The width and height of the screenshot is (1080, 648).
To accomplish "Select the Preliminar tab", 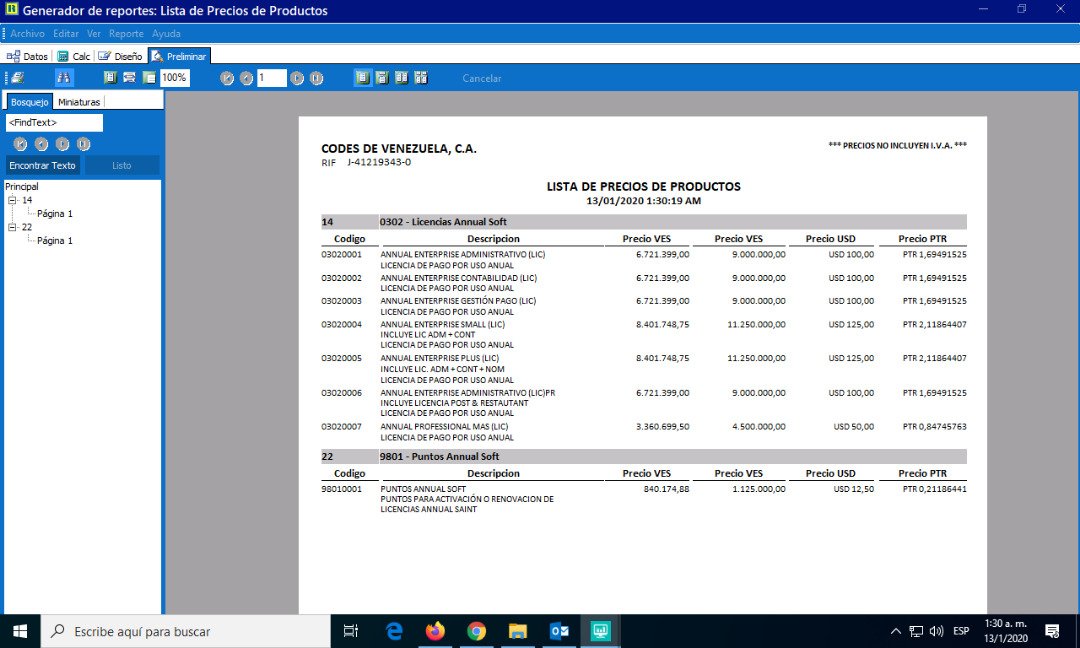I will pos(179,56).
